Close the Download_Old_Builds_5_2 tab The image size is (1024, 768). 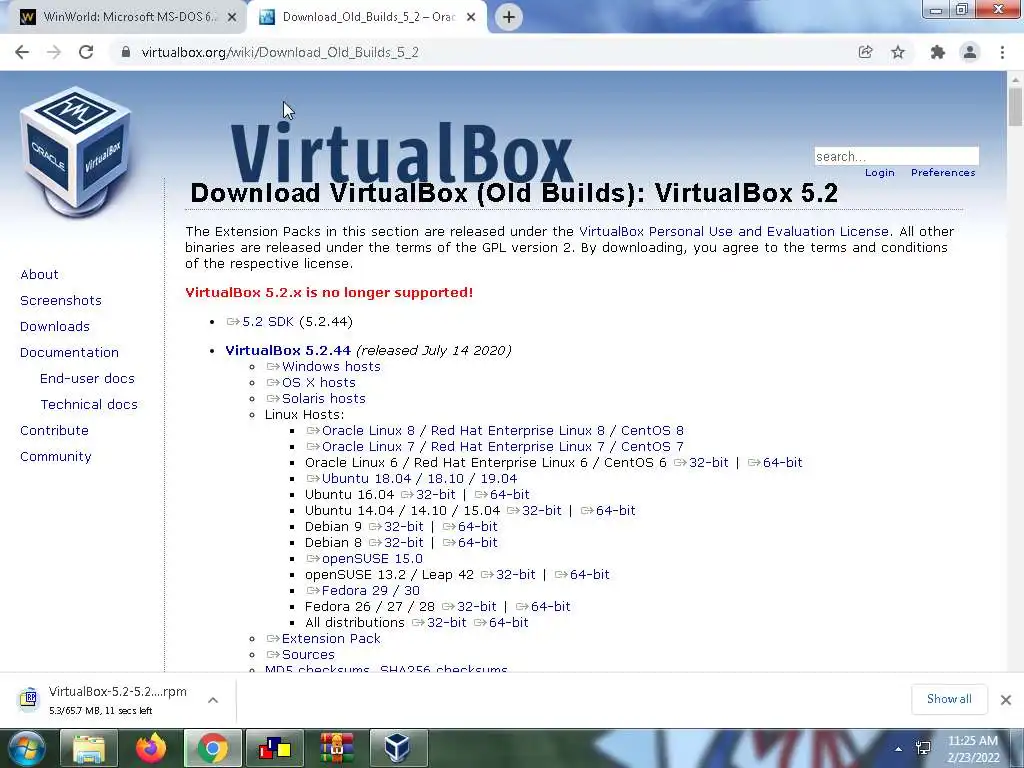click(471, 17)
